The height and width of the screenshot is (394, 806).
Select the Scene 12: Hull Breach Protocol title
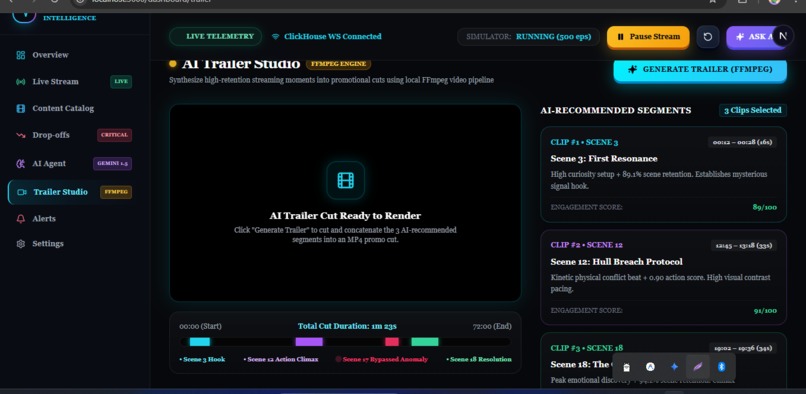pos(616,262)
